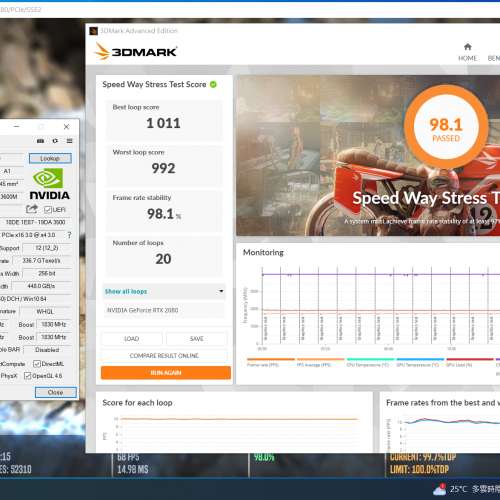Click the 336.7 GTexel/s field

41,261
